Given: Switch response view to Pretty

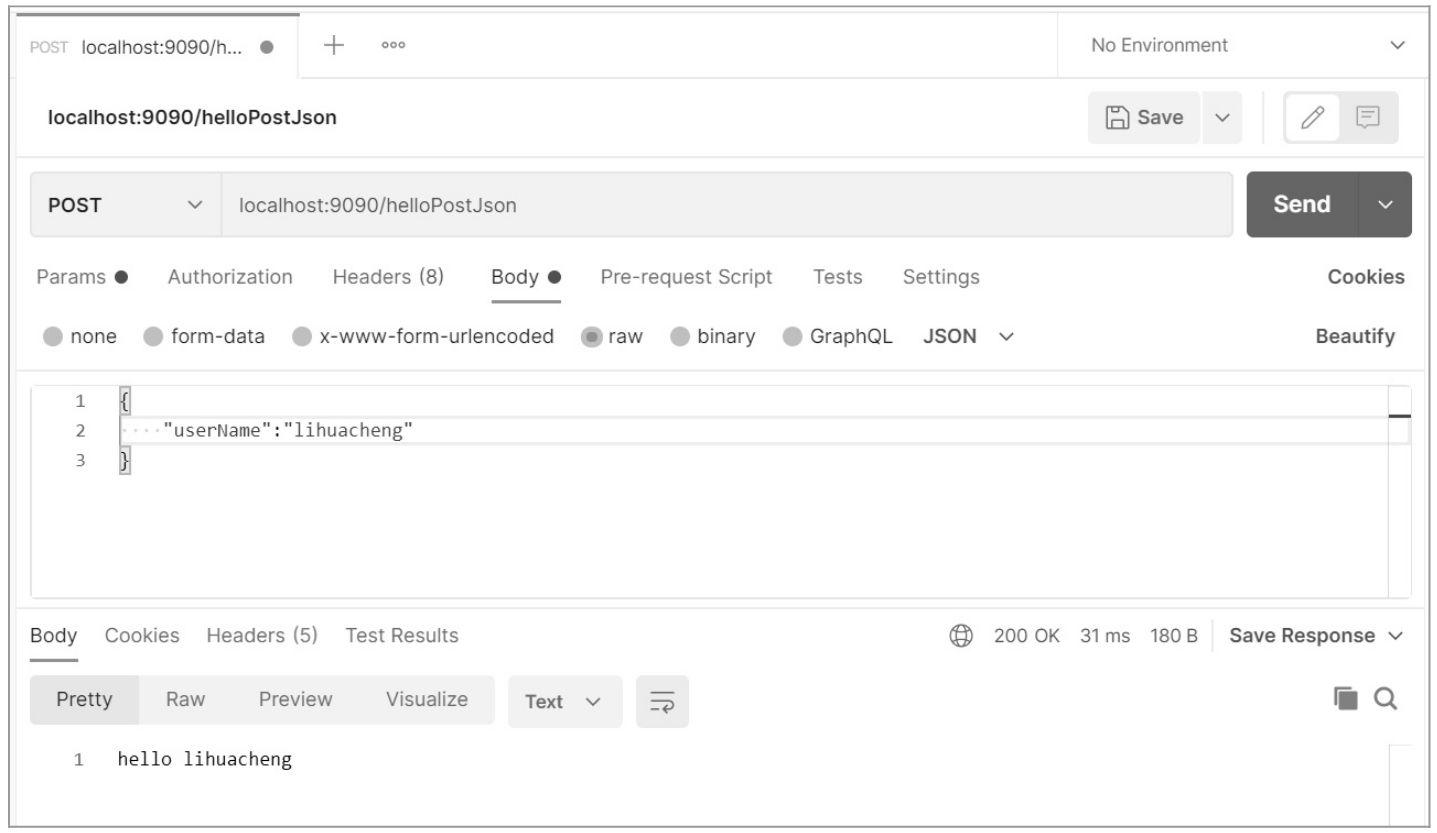Looking at the screenshot, I should (x=85, y=700).
